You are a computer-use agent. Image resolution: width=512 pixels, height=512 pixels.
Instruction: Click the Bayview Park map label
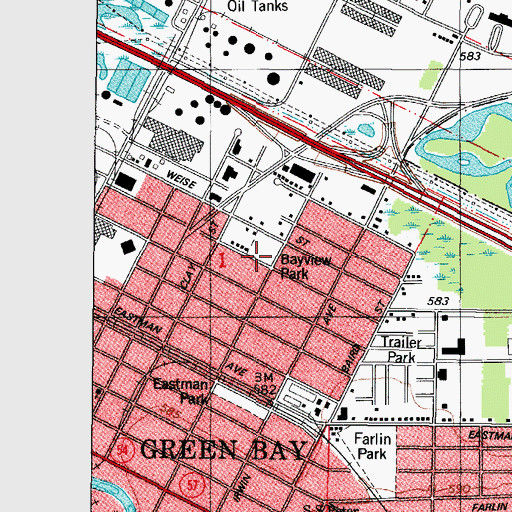[x=306, y=267]
